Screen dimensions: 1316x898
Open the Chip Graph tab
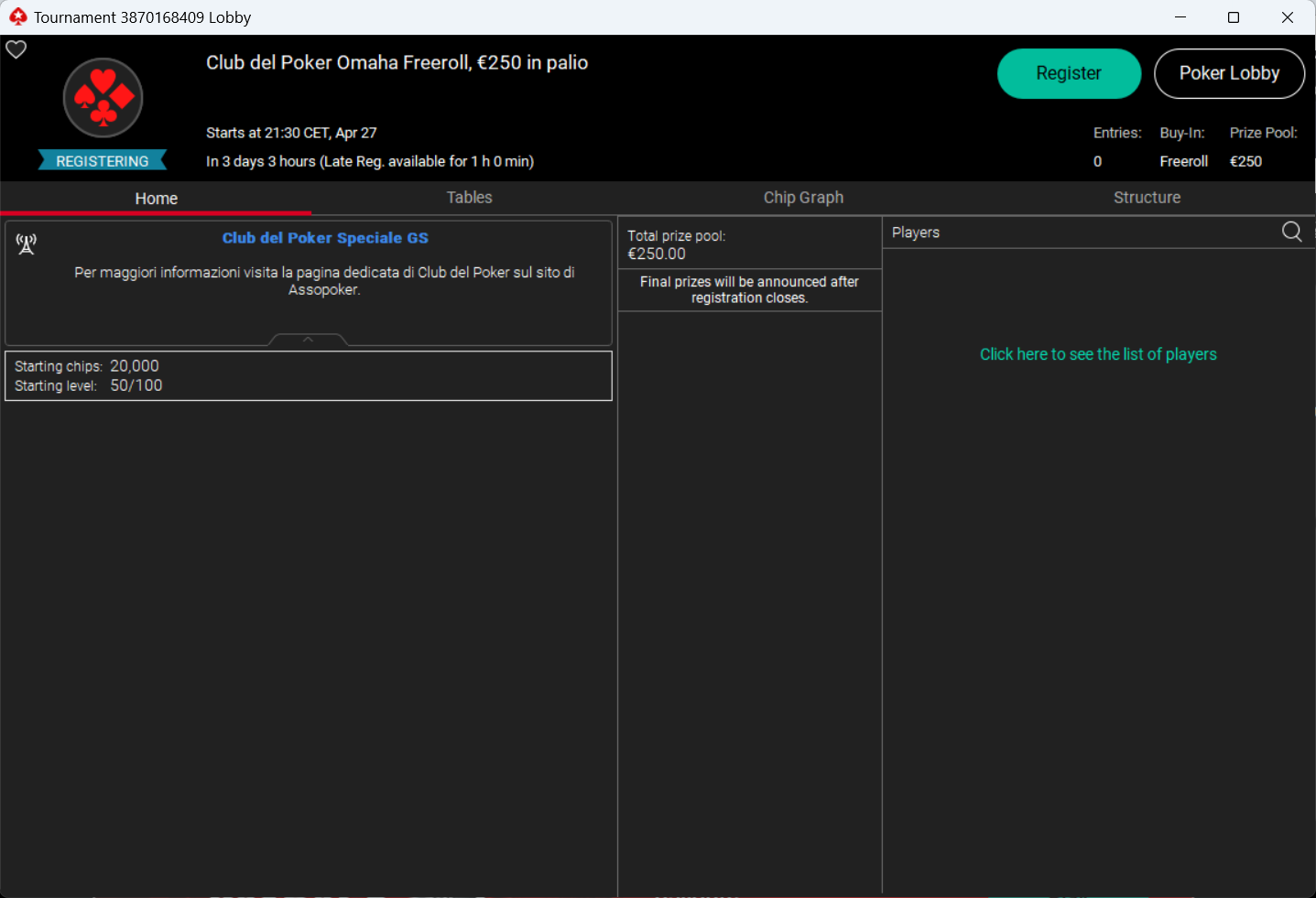point(803,198)
